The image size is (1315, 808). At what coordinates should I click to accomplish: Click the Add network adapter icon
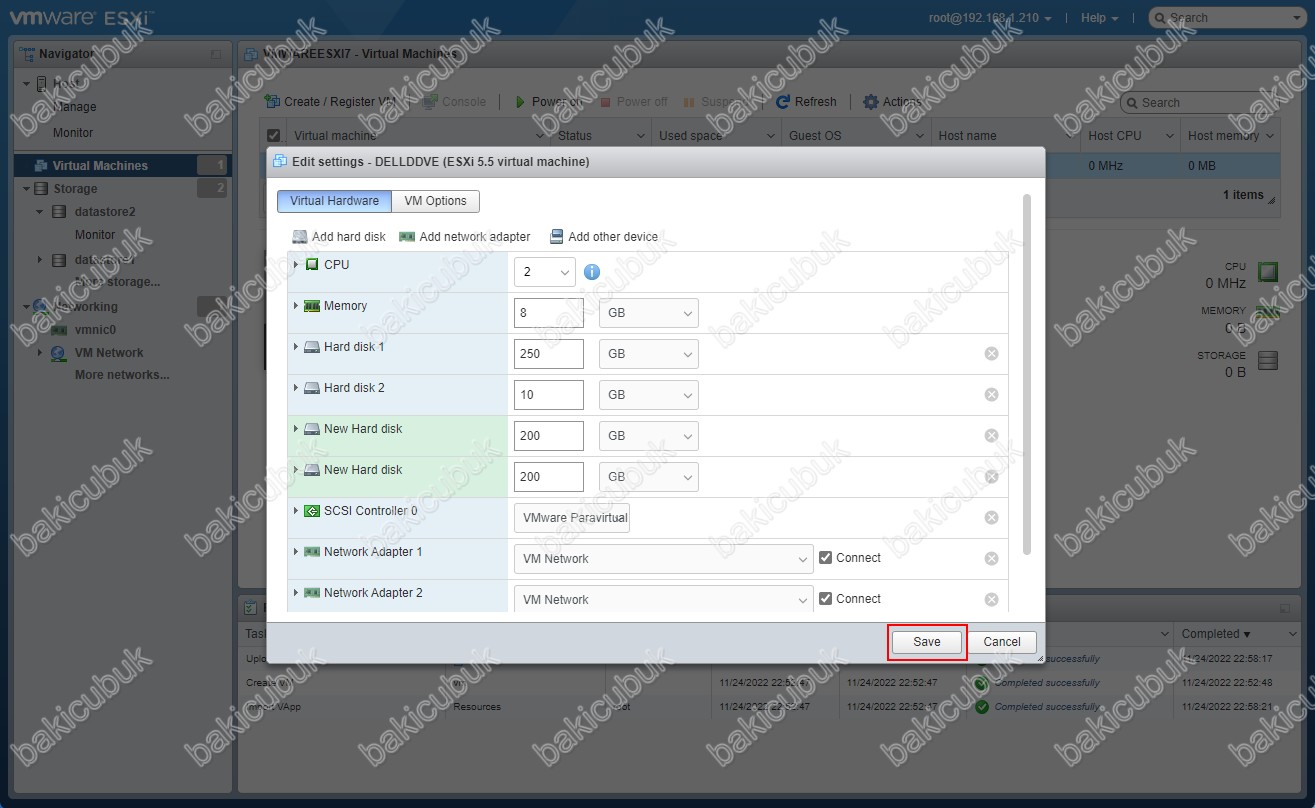pyautogui.click(x=406, y=237)
